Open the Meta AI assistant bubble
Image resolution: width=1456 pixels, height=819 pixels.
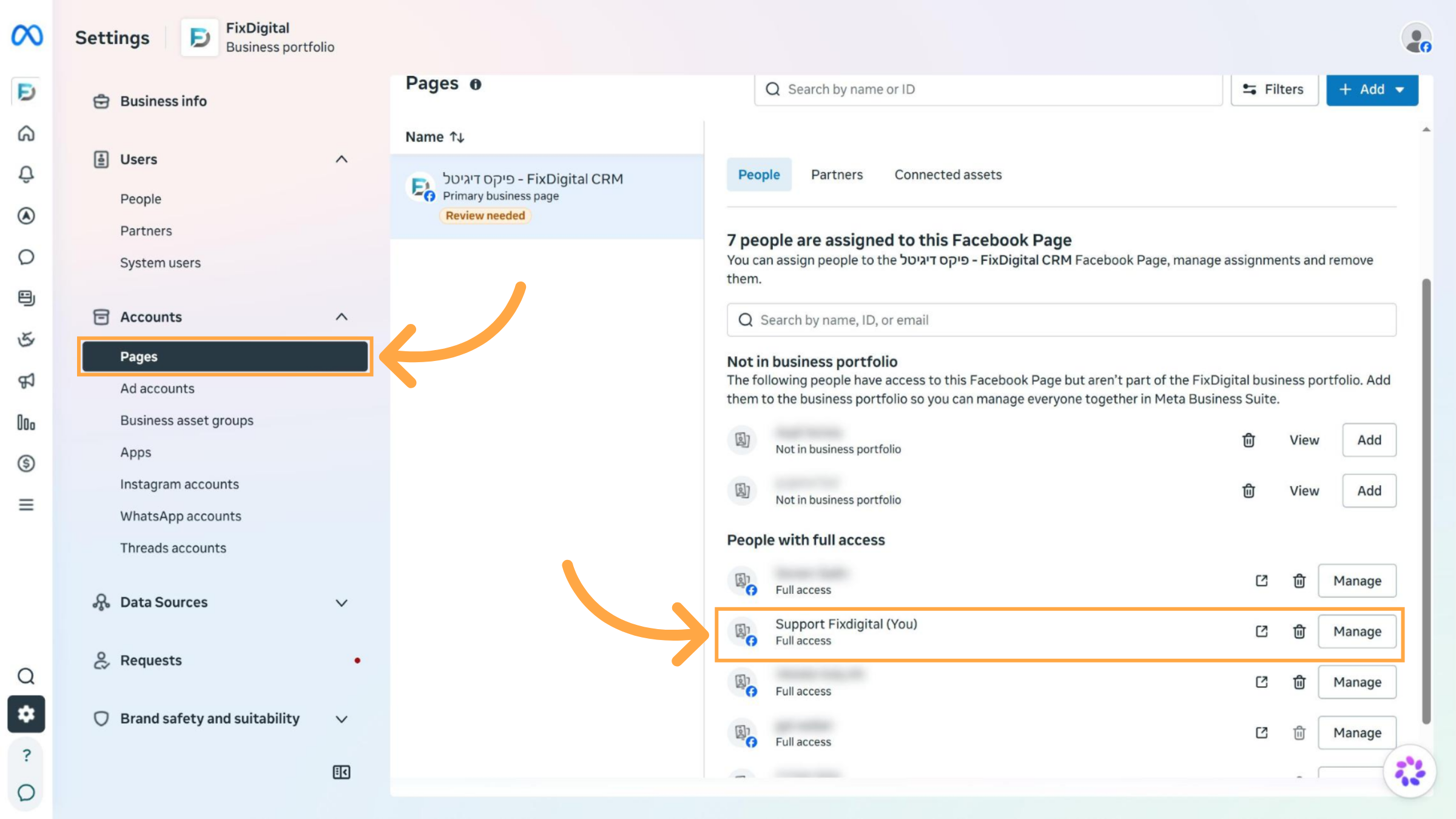1410,772
